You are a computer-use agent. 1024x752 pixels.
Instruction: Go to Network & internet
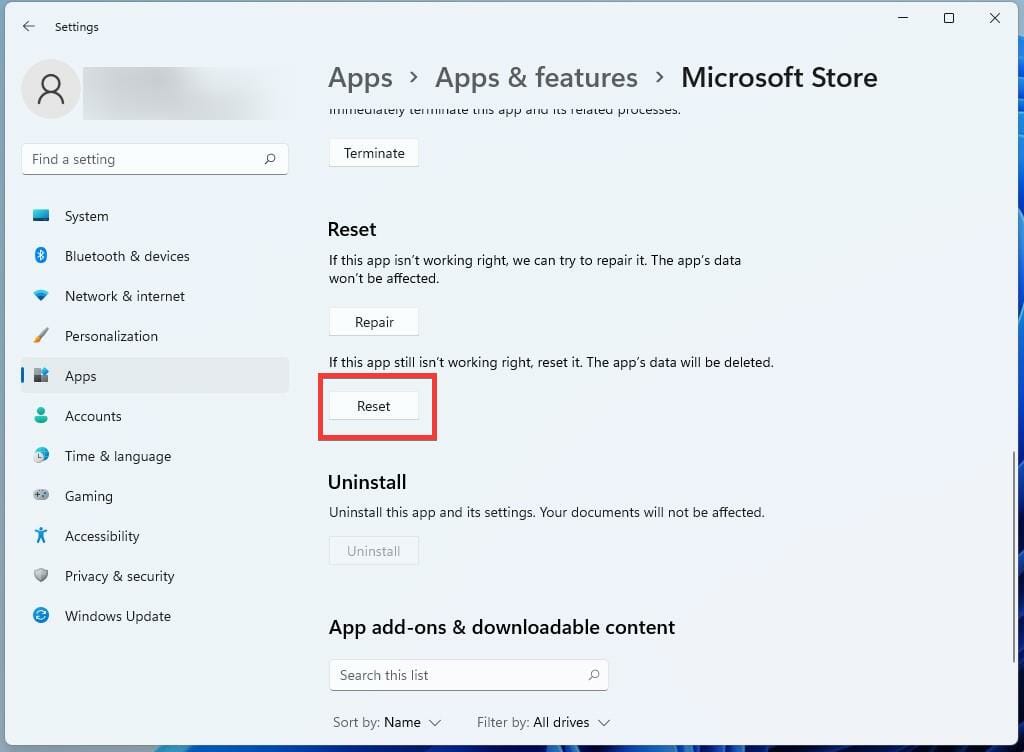pyautogui.click(x=155, y=296)
